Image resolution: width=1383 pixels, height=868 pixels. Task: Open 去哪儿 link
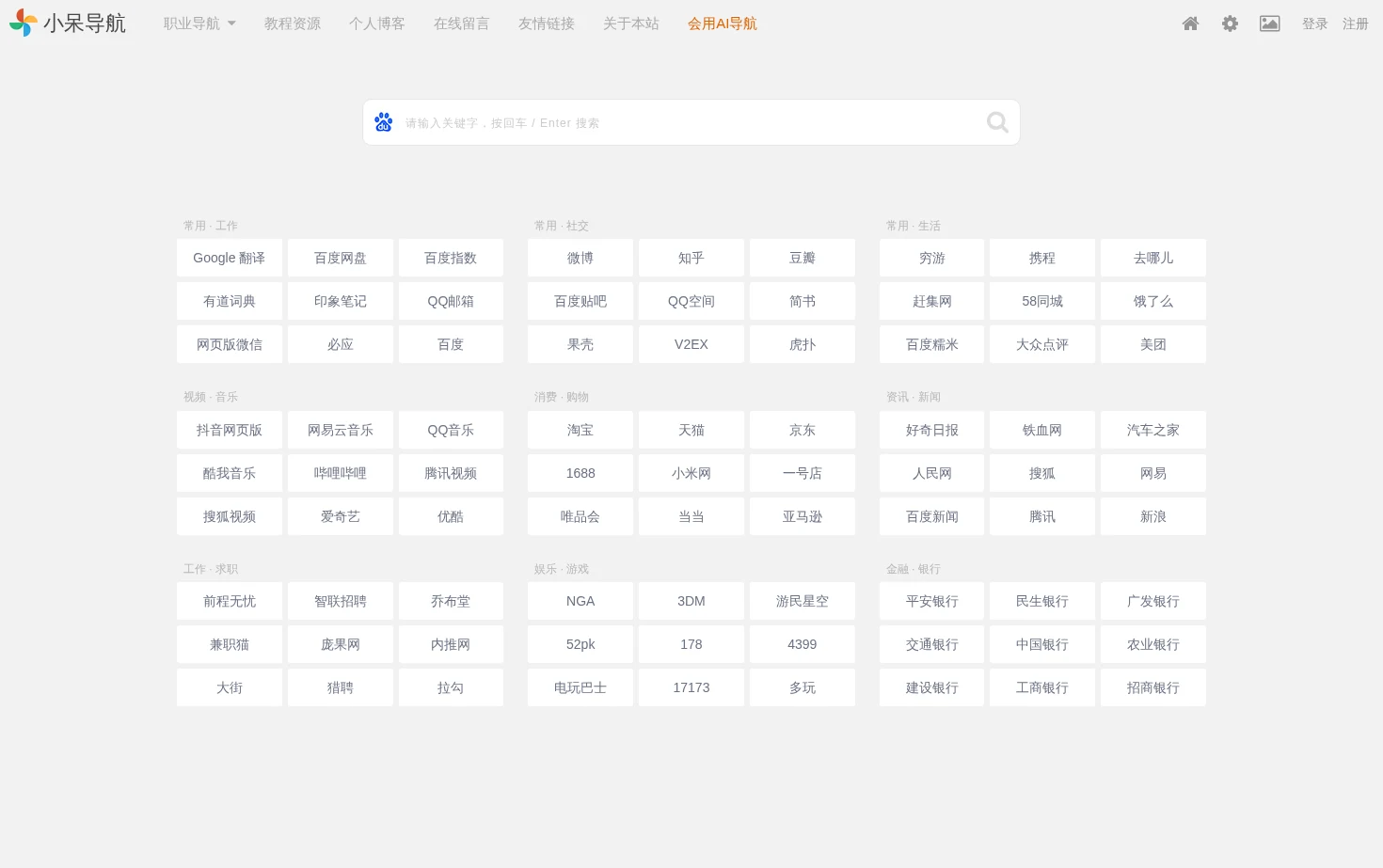(1153, 258)
